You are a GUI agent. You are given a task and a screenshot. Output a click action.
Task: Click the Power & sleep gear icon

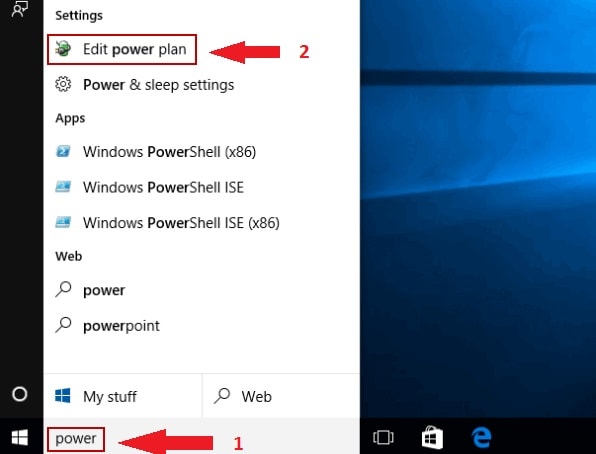coord(63,84)
